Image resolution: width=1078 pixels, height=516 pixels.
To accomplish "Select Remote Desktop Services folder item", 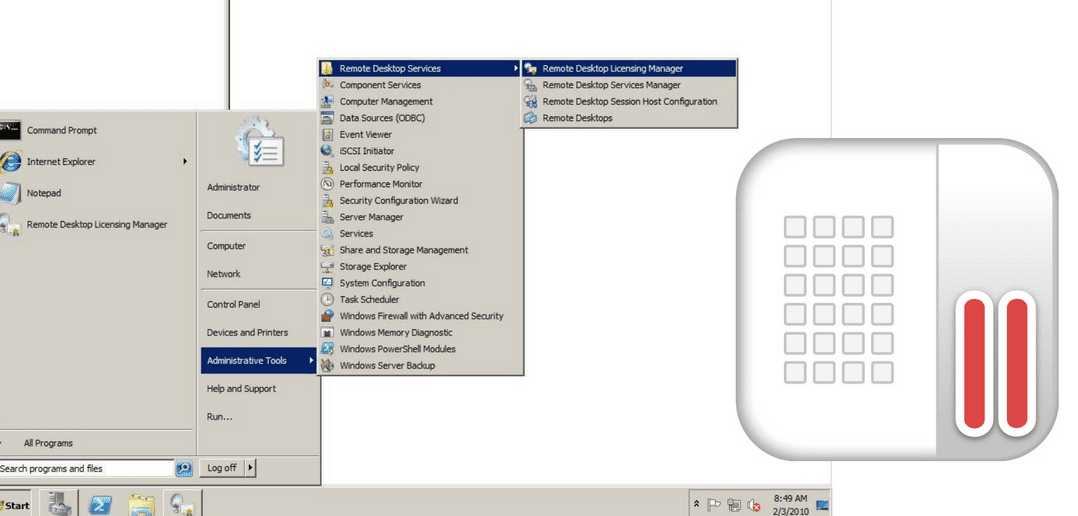I will tap(420, 68).
